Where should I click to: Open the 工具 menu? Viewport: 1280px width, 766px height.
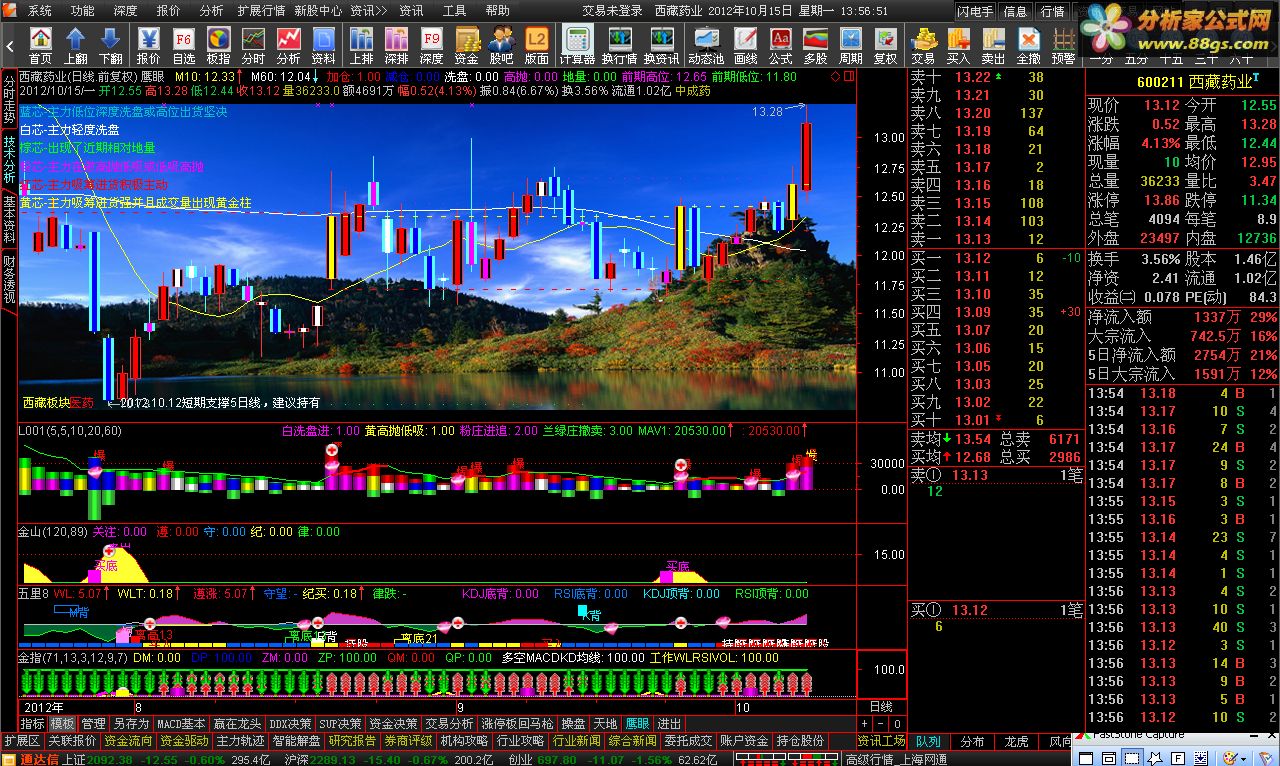[x=454, y=10]
